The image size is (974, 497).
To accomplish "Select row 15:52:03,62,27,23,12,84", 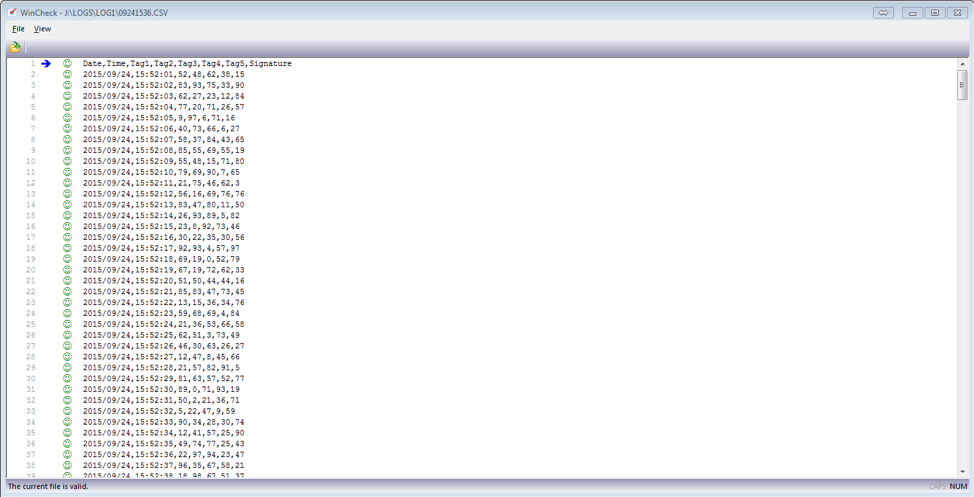I will [163, 96].
